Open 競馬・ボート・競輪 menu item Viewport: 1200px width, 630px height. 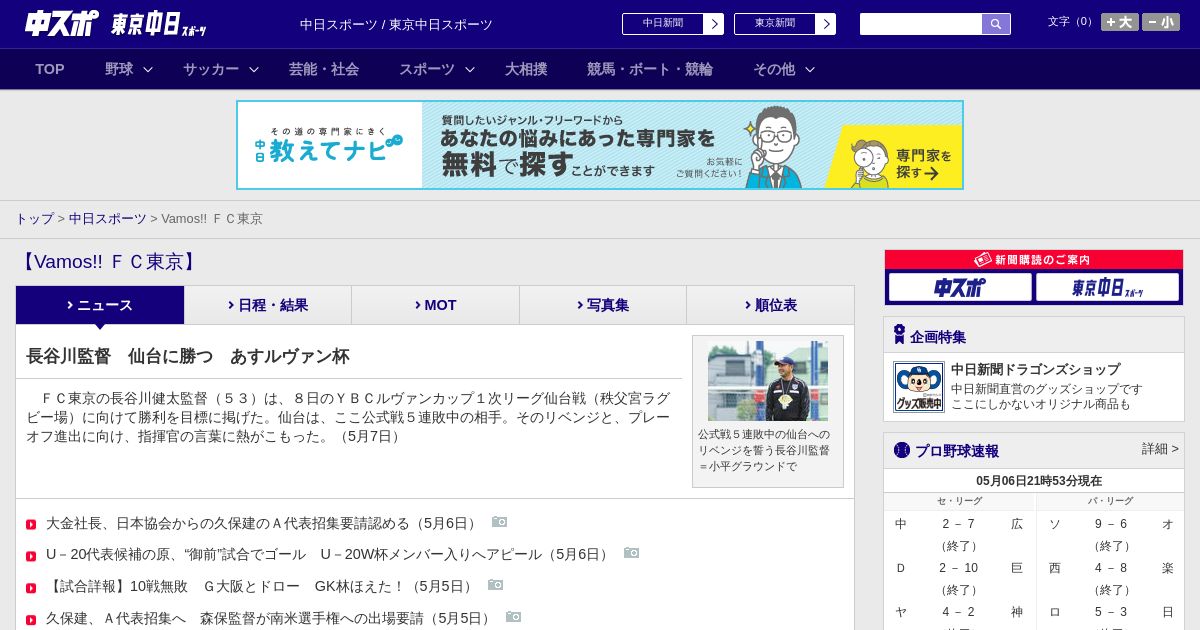tap(650, 69)
